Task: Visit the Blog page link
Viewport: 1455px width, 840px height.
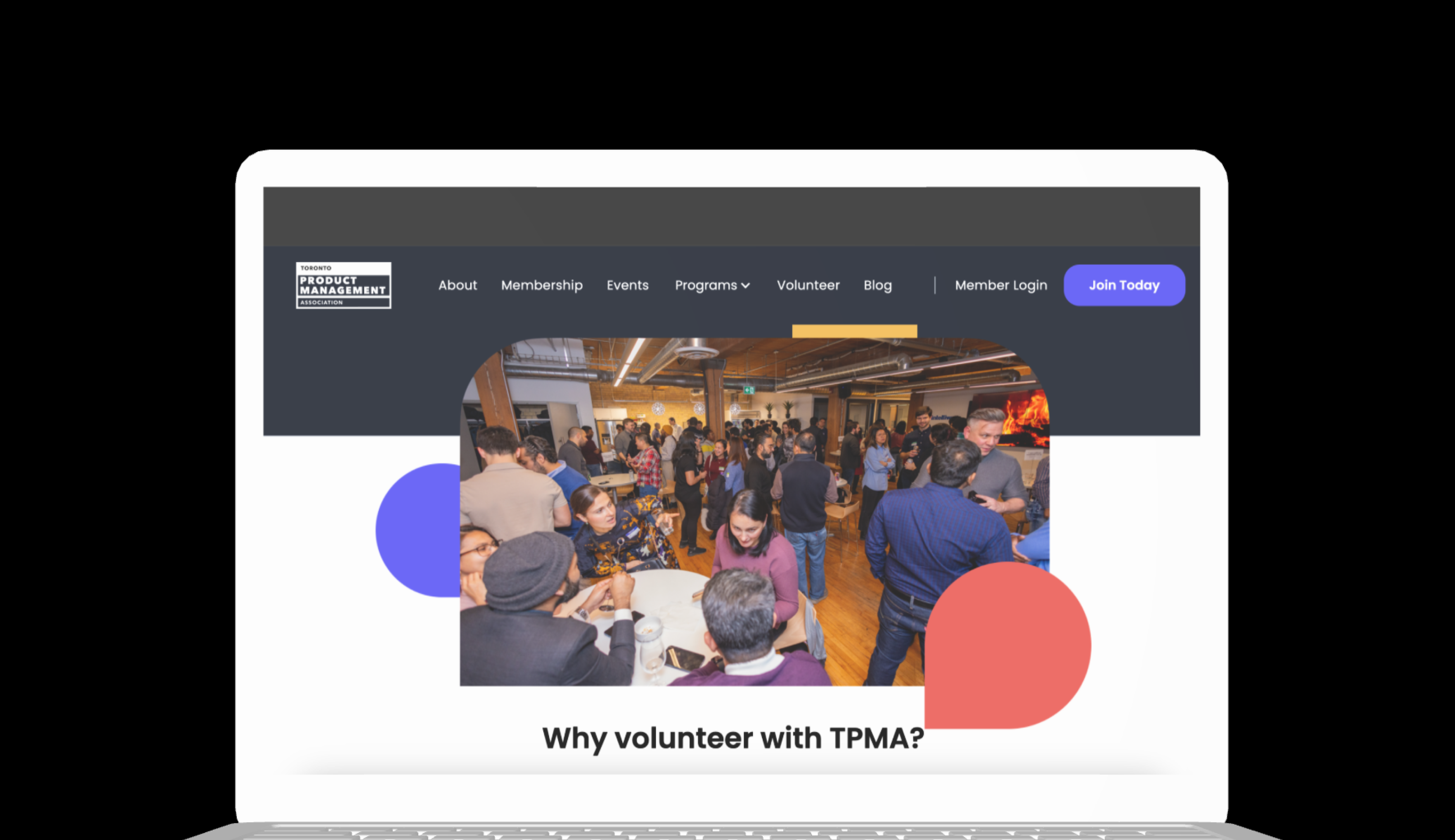Action: (878, 285)
